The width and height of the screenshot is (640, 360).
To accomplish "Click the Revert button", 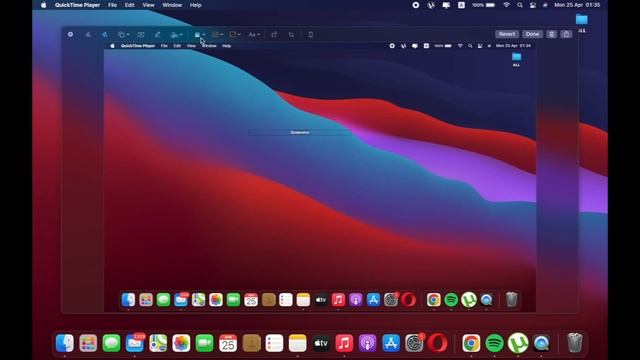I will coord(507,34).
